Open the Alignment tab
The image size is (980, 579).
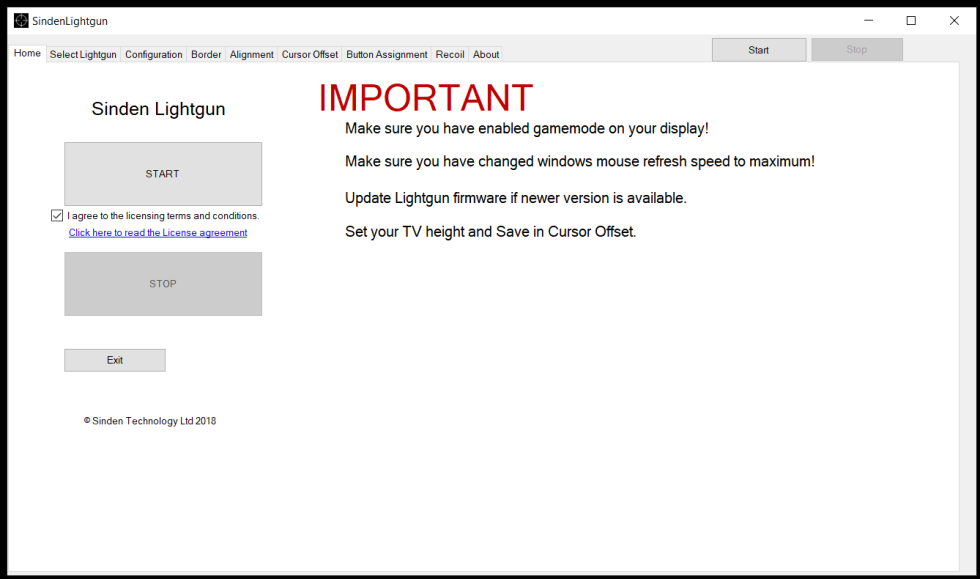[251, 54]
